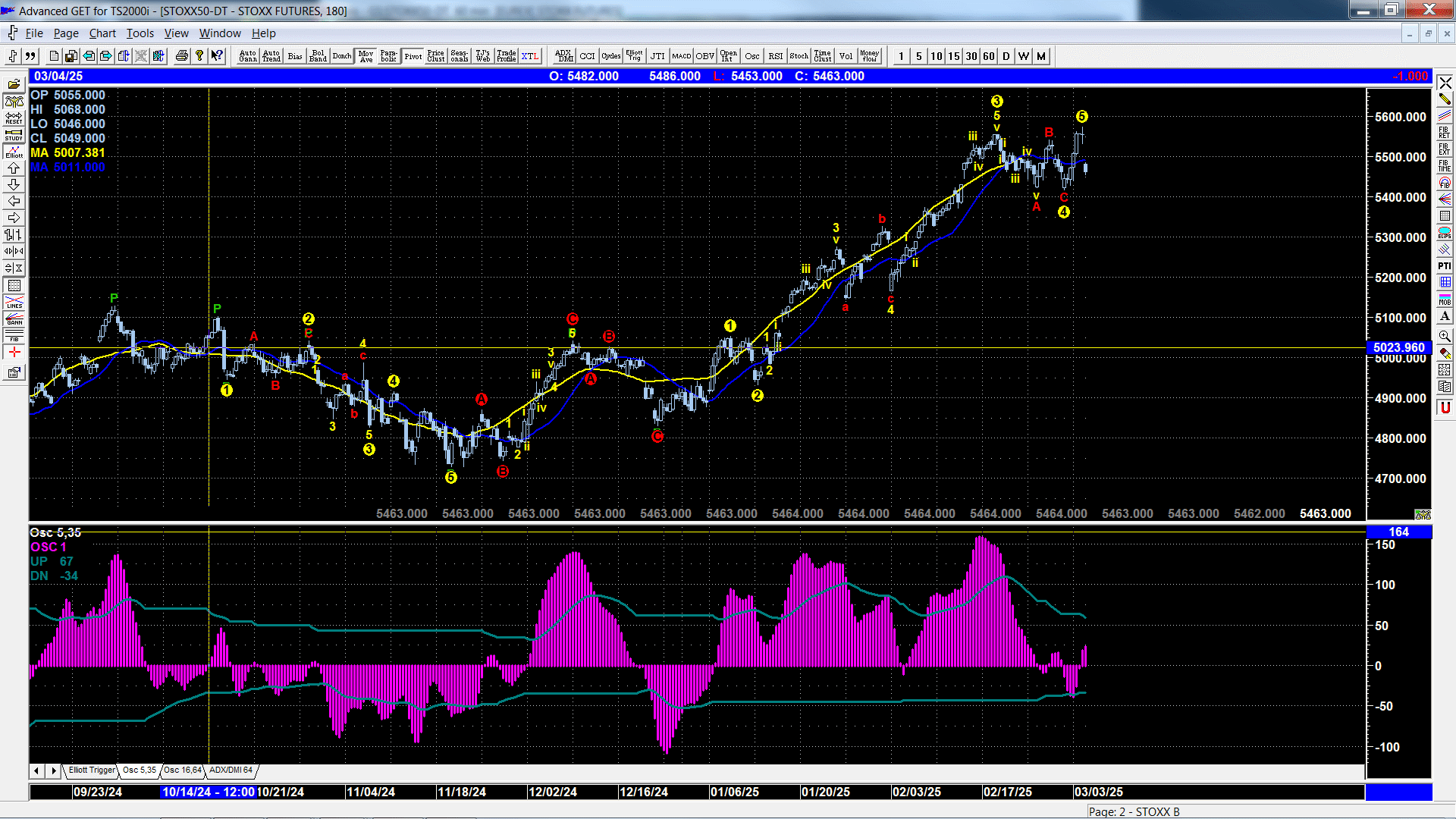
Task: Open the Page menu
Action: tap(66, 33)
